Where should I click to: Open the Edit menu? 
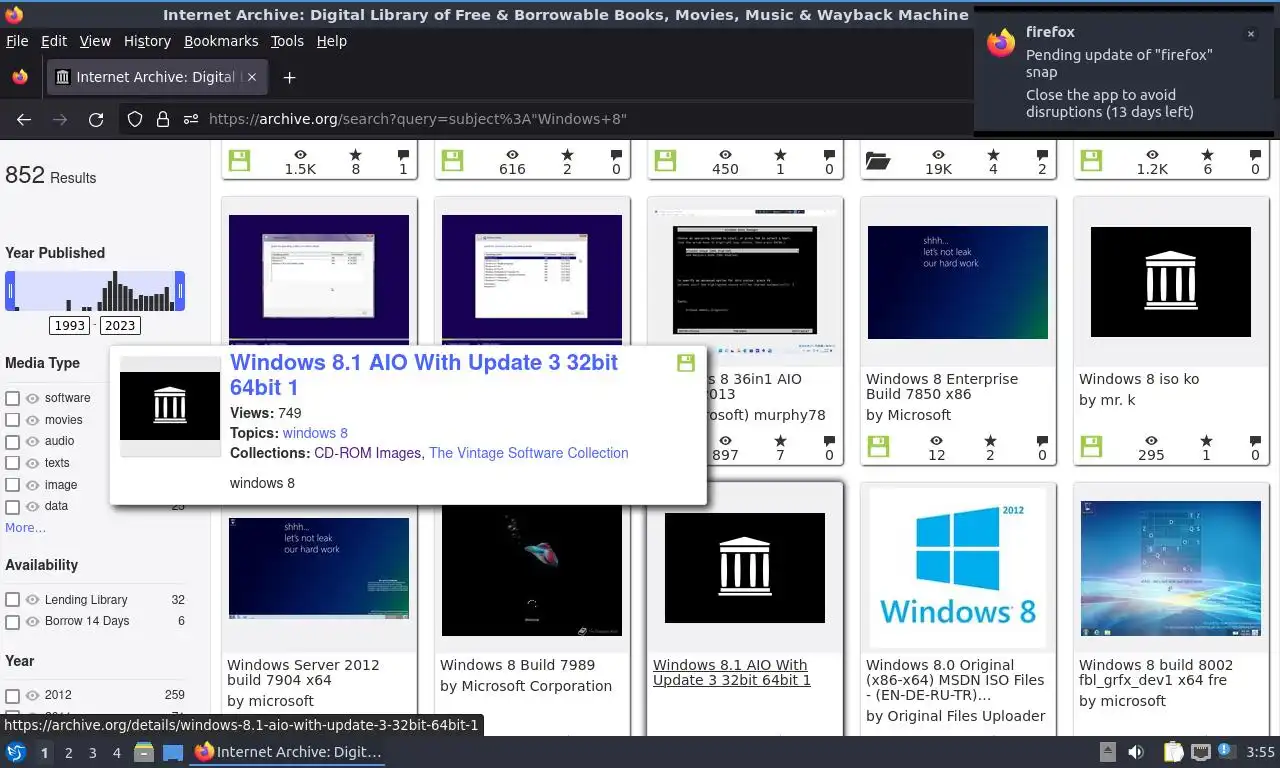tap(54, 41)
